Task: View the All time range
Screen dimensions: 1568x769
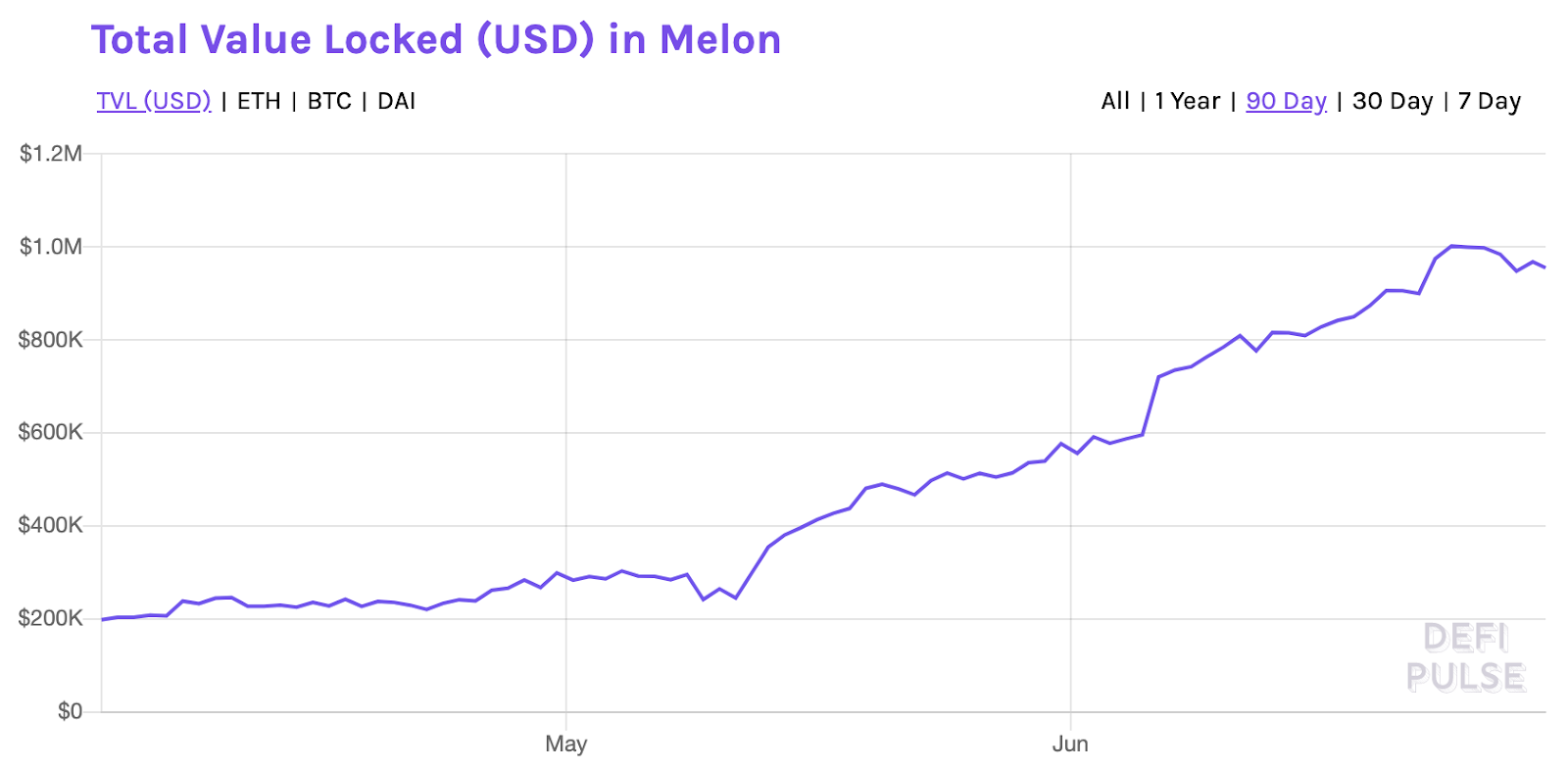Action: click(x=1114, y=101)
